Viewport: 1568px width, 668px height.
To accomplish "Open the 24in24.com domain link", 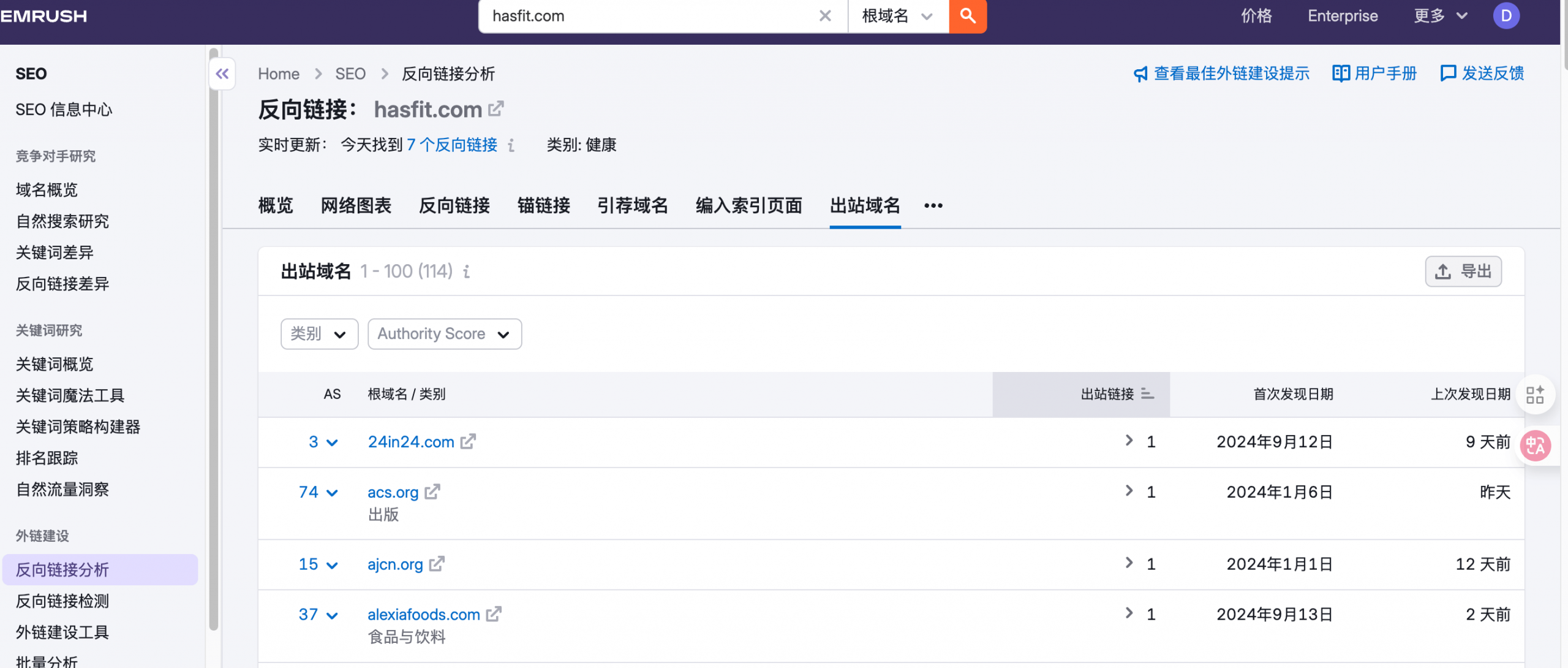I will pyautogui.click(x=411, y=442).
